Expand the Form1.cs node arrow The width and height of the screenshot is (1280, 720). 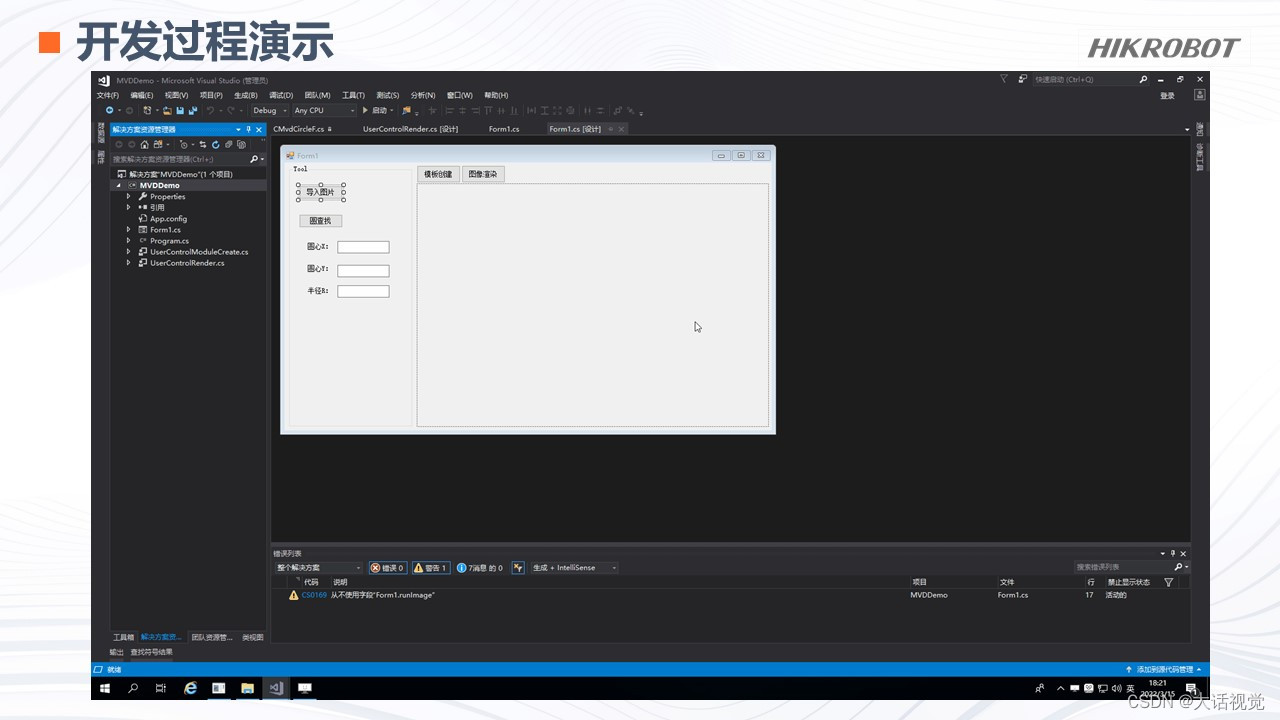pyautogui.click(x=128, y=229)
